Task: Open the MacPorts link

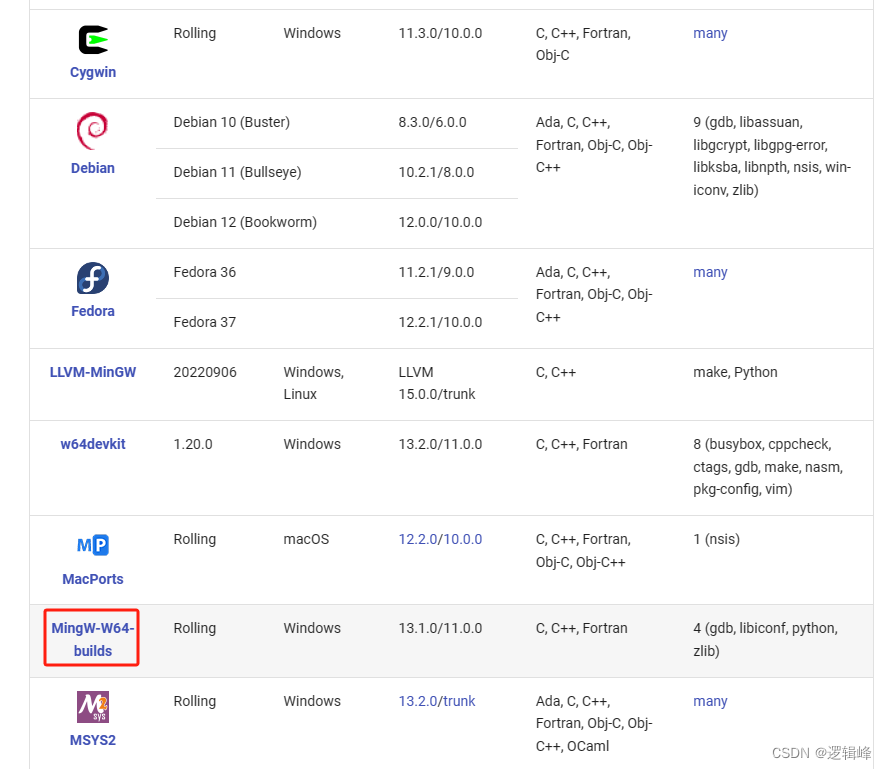Action: coord(93,579)
